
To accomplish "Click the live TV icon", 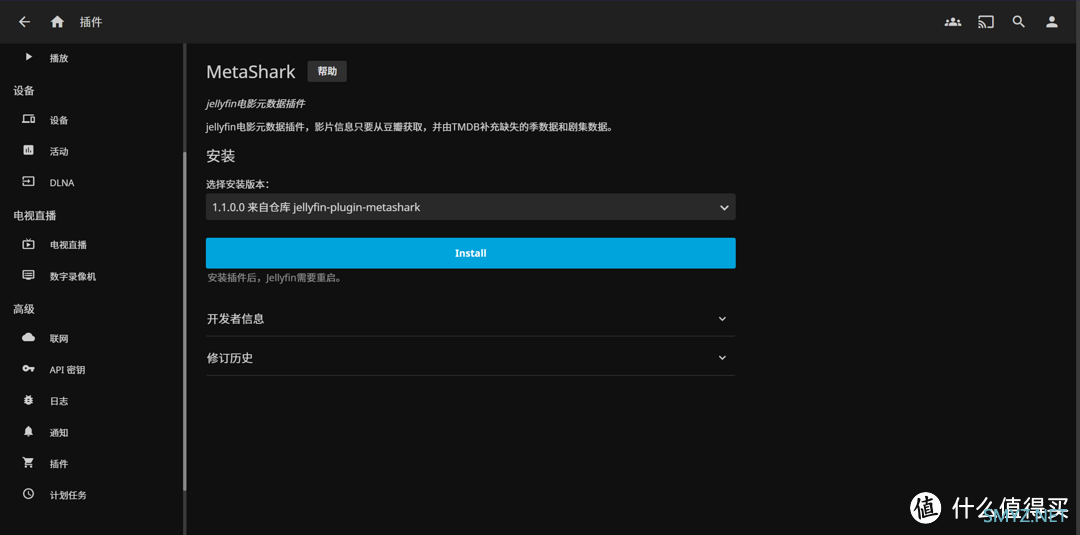I will pyautogui.click(x=28, y=244).
